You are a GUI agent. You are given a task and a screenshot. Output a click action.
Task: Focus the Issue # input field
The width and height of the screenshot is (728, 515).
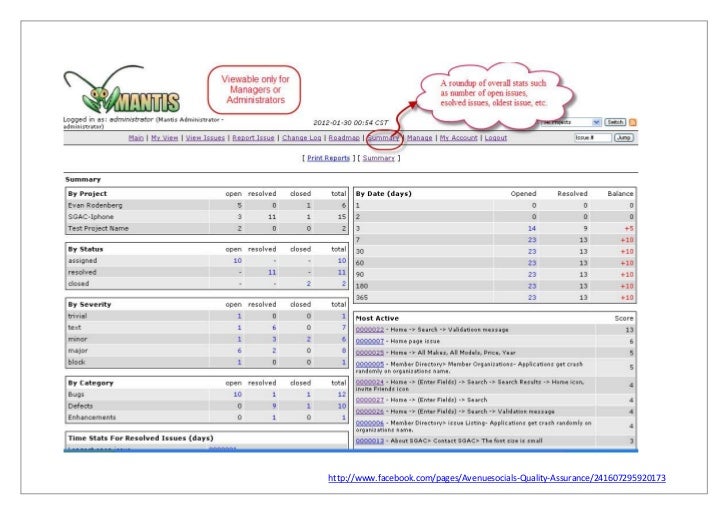point(592,137)
